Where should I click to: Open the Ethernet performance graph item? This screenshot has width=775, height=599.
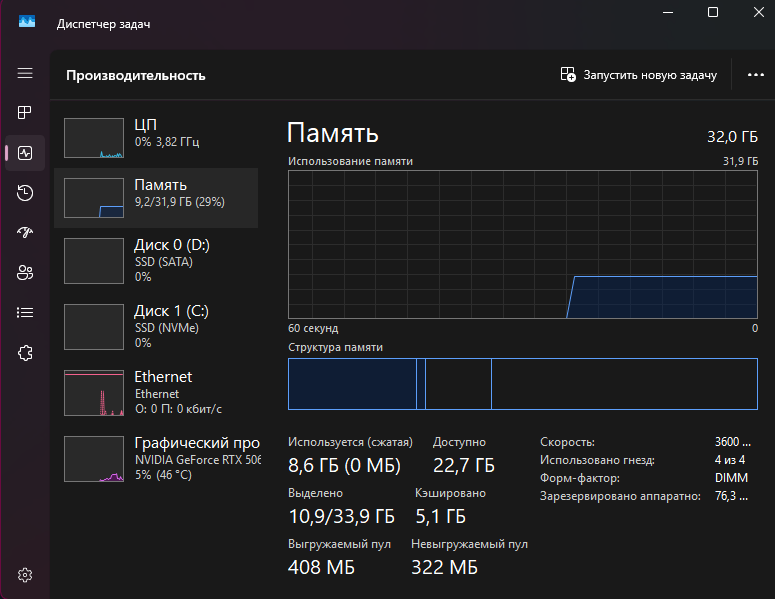point(155,391)
